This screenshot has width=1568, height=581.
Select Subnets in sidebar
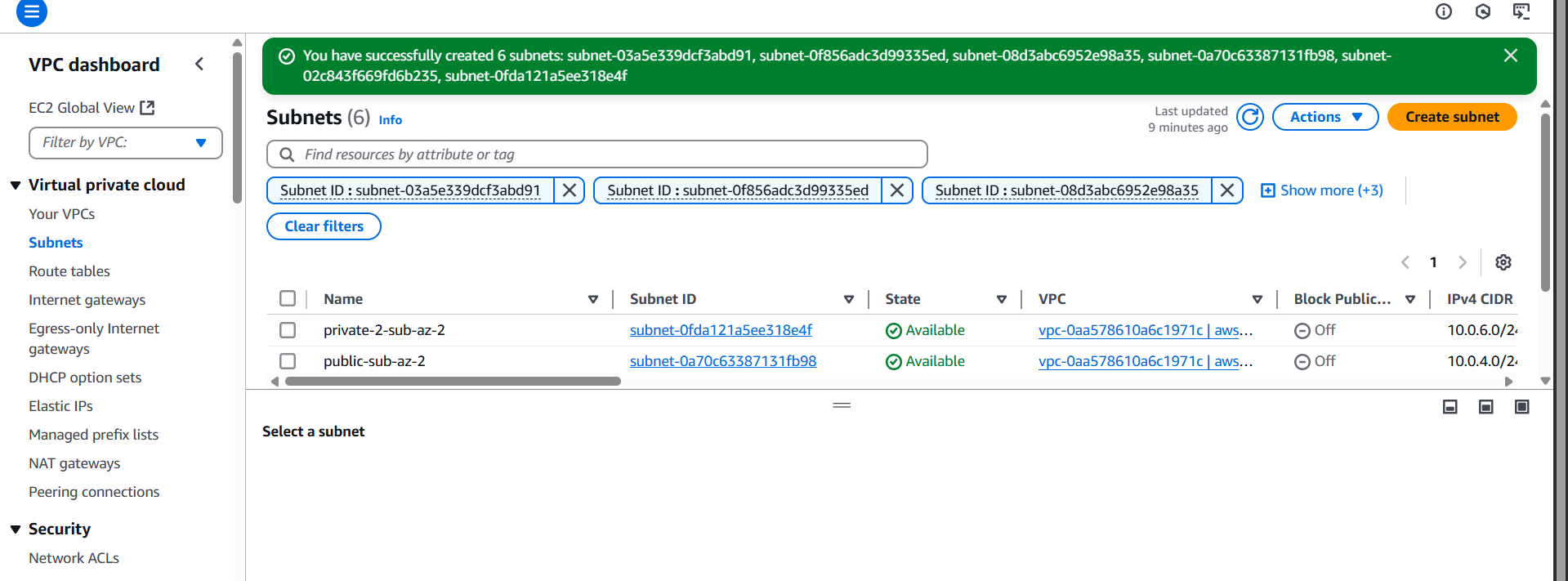click(56, 243)
